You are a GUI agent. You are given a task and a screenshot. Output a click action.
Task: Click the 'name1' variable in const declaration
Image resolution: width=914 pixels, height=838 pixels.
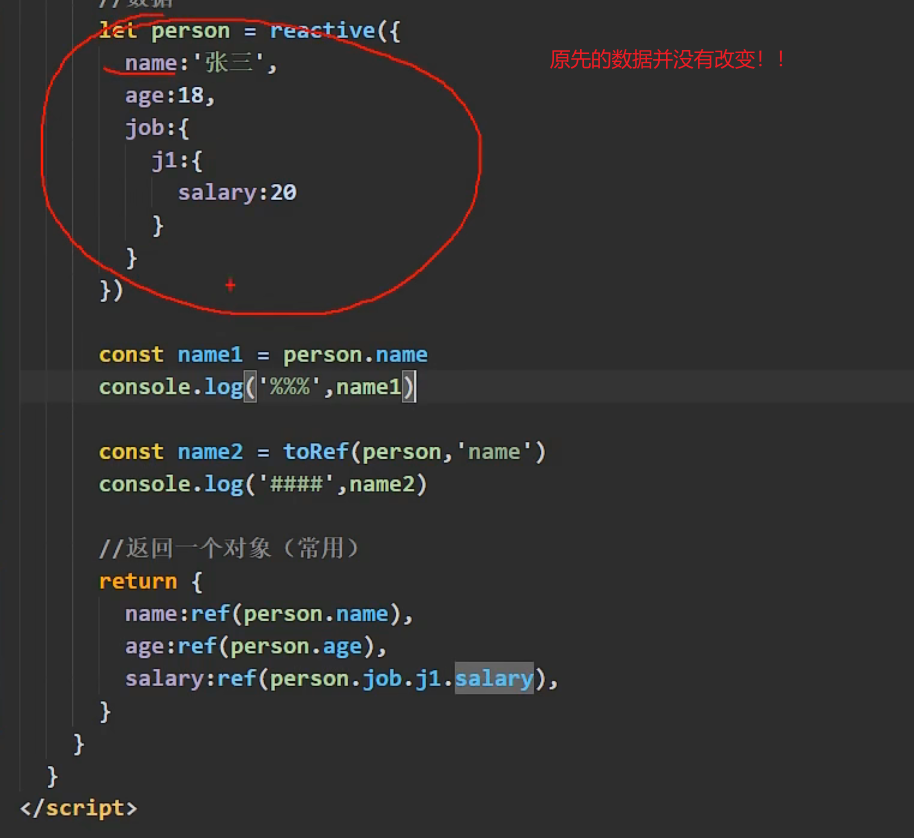(210, 355)
